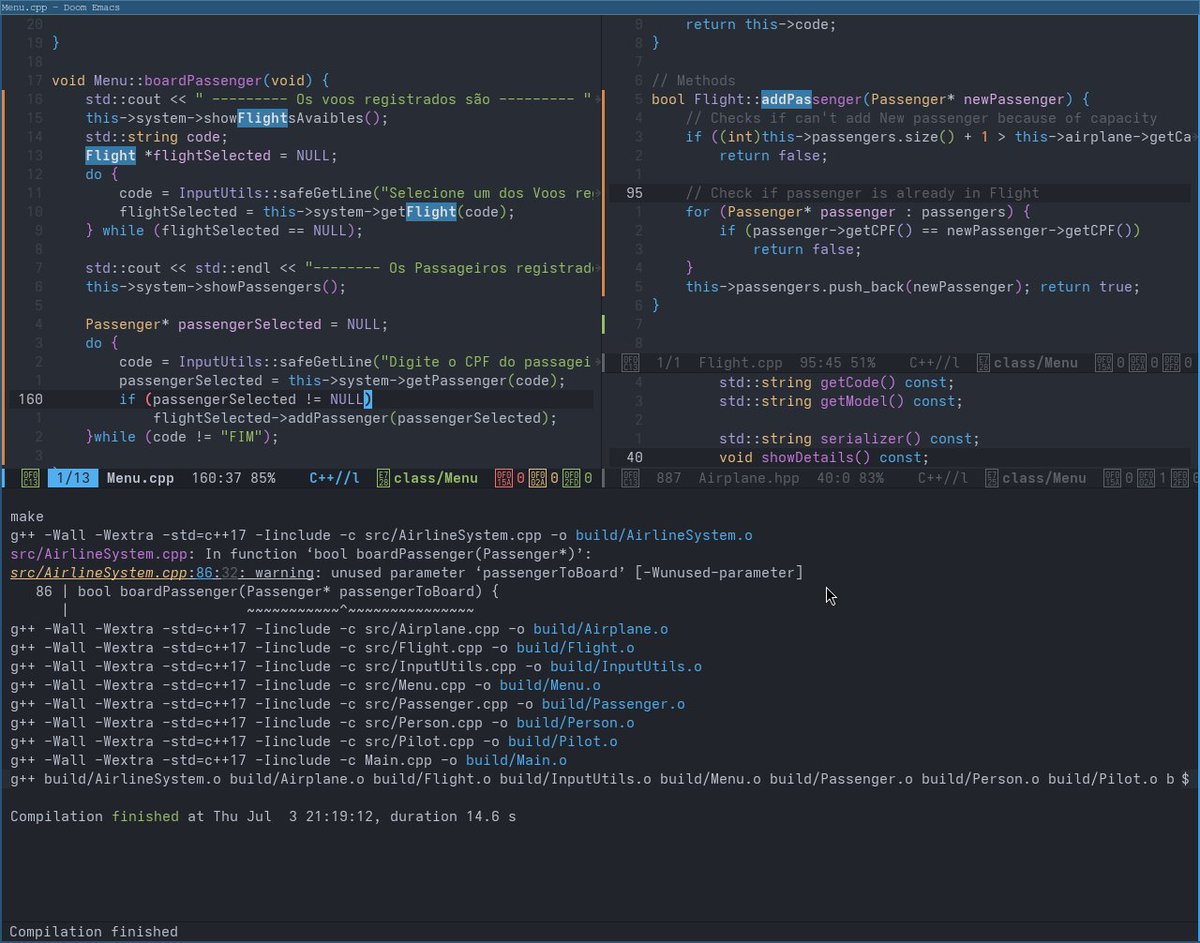Click line number 40 in Airplane.hpp gutter
This screenshot has height=943, width=1200.
[x=635, y=458]
